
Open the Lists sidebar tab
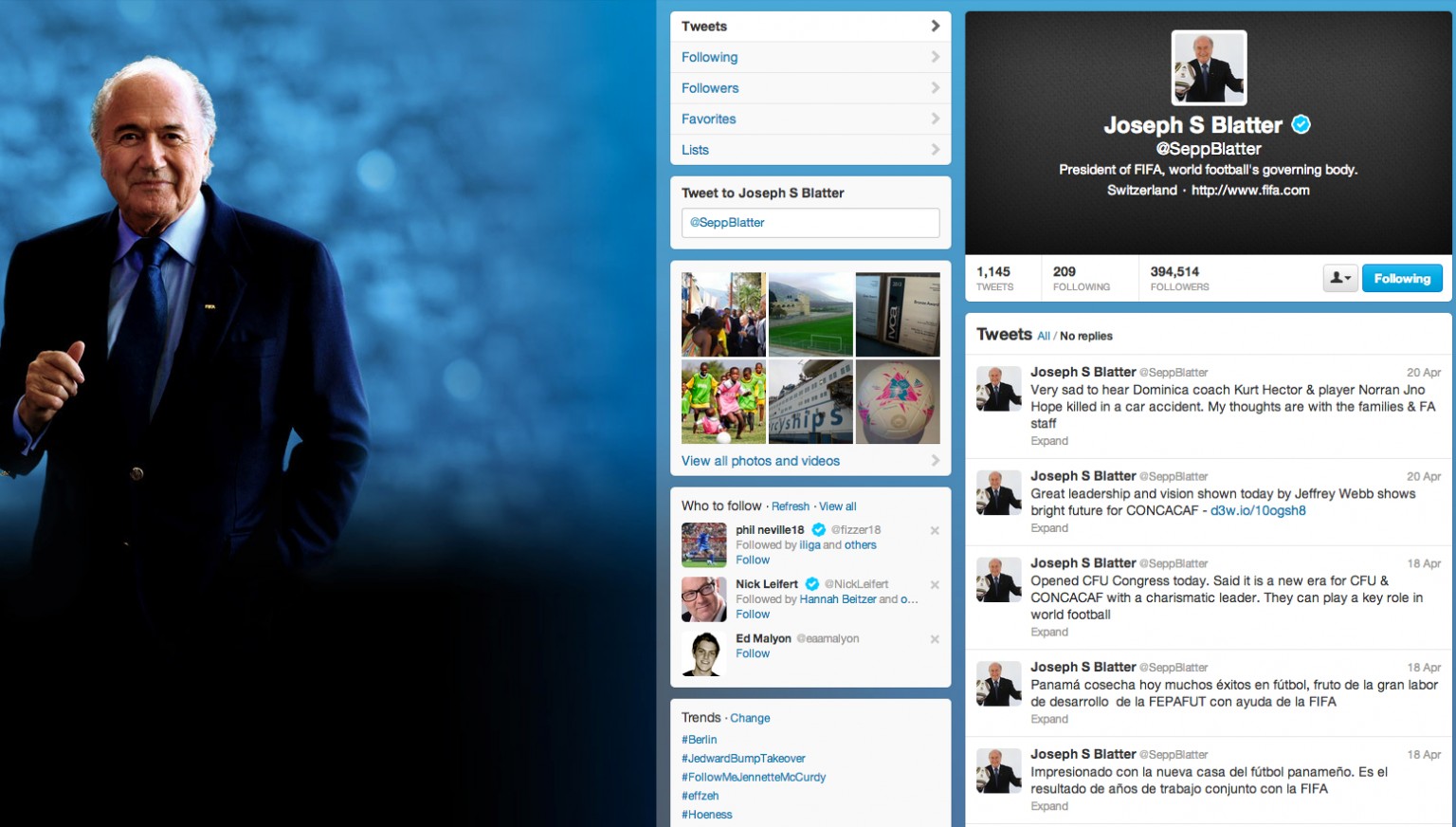coord(810,150)
